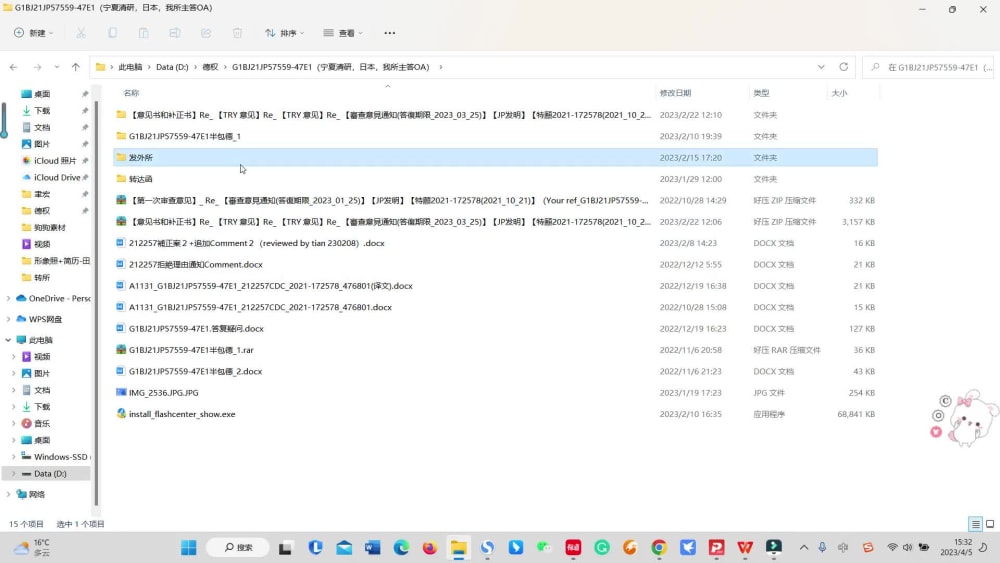Click the search box for this folder
1000x563 pixels.
pos(930,67)
